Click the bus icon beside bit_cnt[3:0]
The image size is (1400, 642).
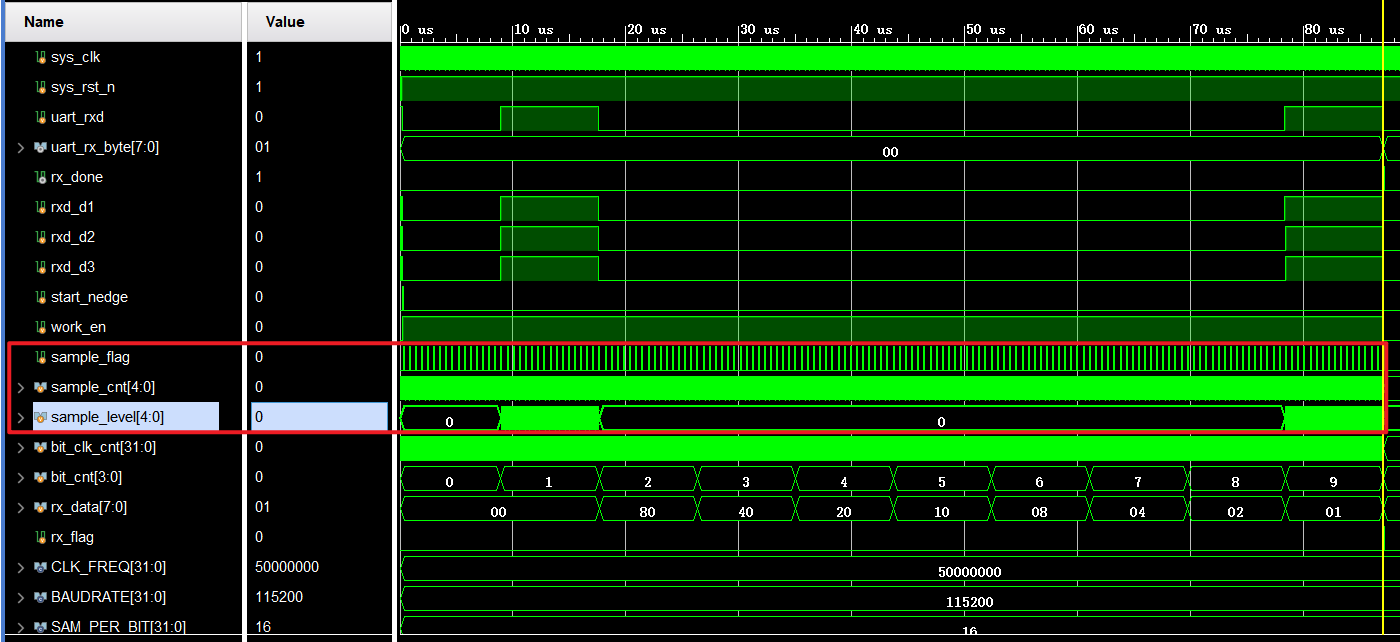click(41, 477)
